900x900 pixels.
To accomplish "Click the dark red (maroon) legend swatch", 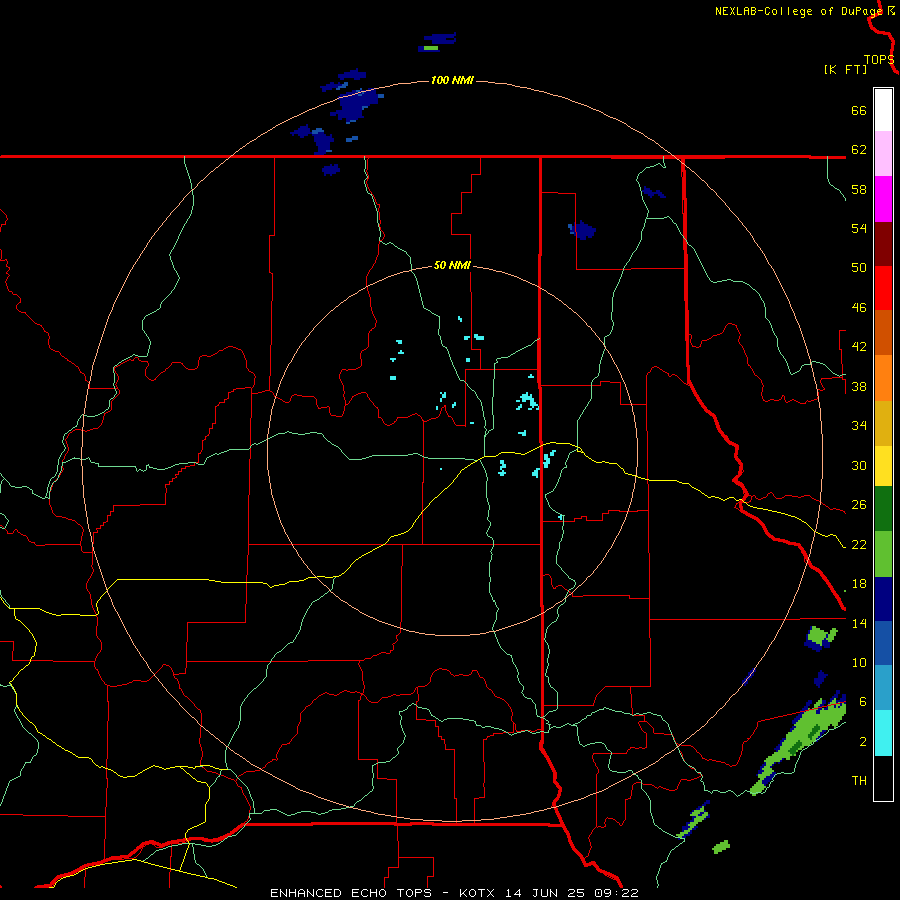I will tap(883, 244).
